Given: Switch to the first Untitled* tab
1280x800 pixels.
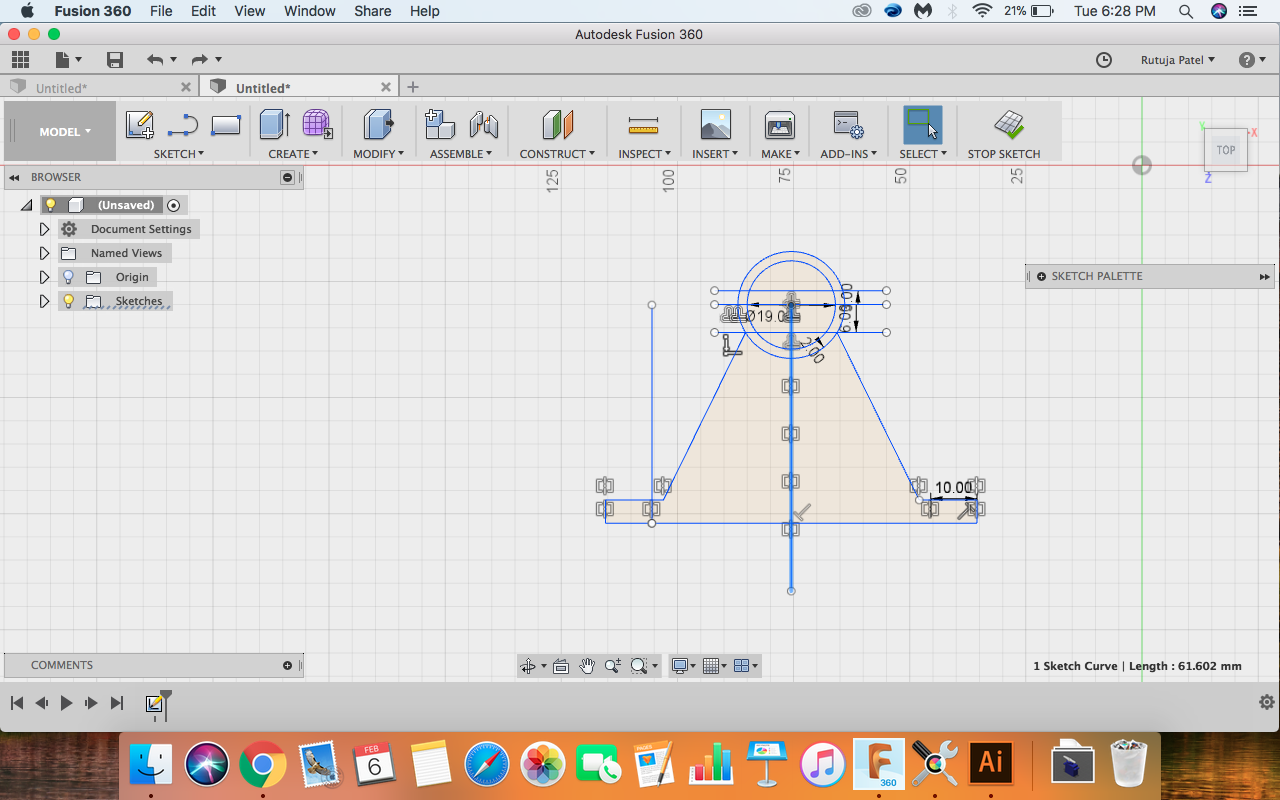Looking at the screenshot, I should tap(100, 88).
